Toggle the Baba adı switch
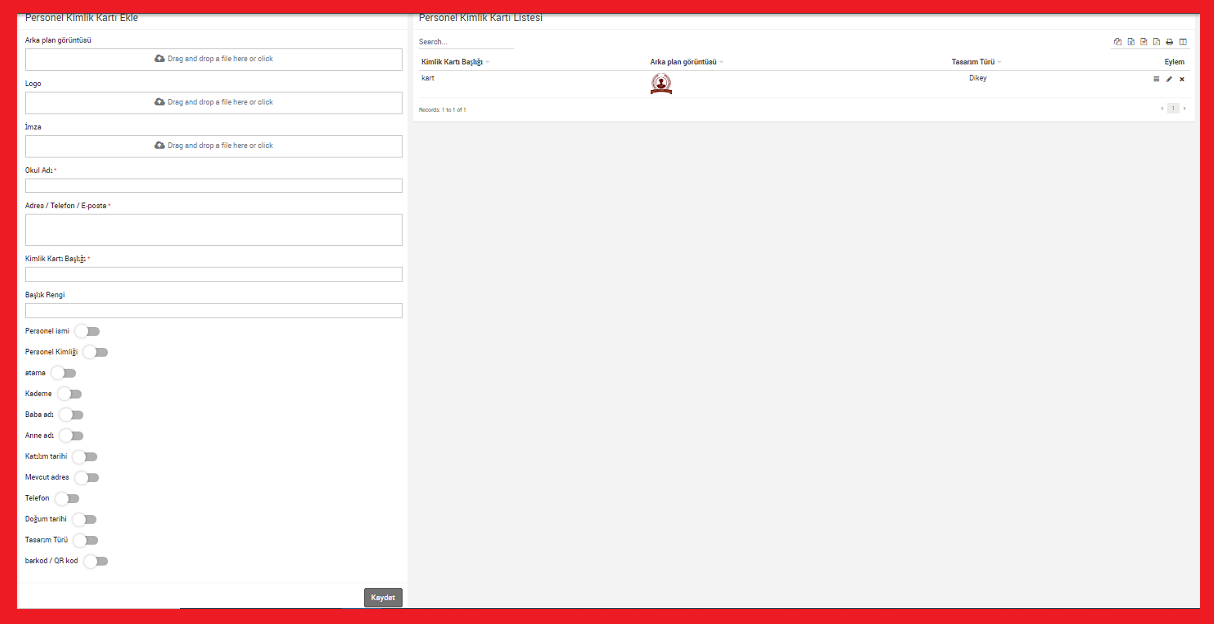The width and height of the screenshot is (1214, 624). tap(71, 414)
